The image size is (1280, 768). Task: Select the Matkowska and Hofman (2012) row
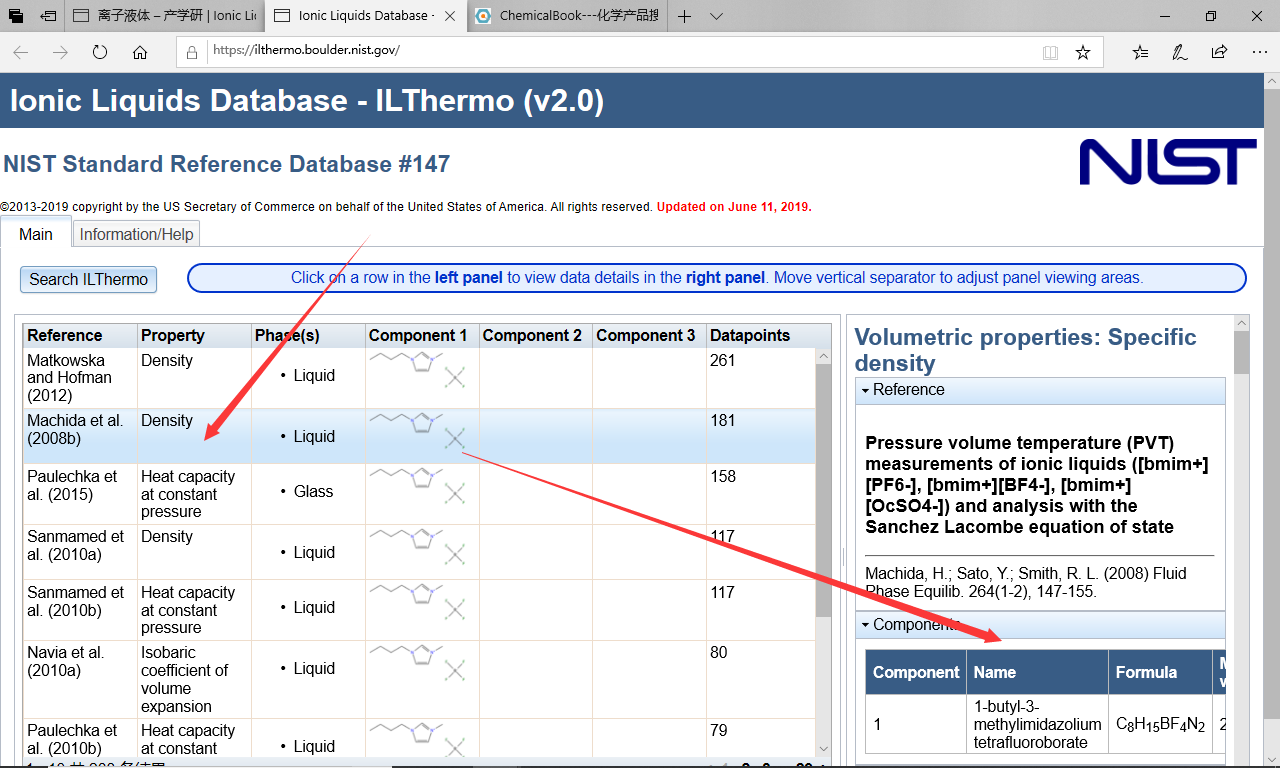coord(420,377)
